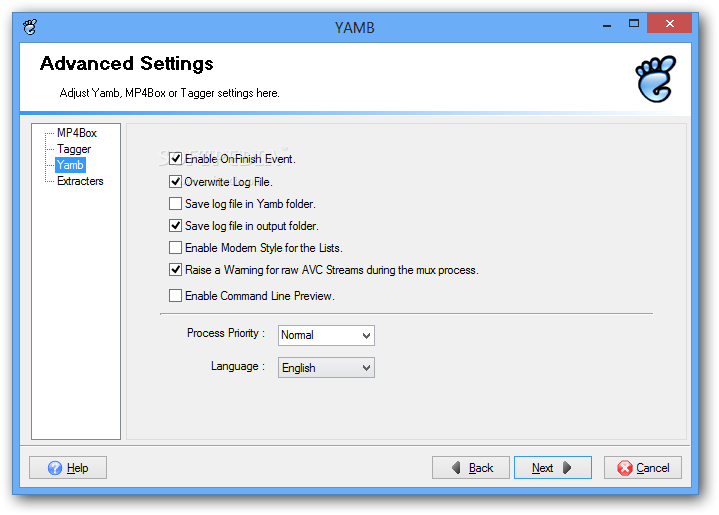The height and width of the screenshot is (515, 719).
Task: Toggle Raise a Warning for raw AVC Streams
Action: point(175,270)
